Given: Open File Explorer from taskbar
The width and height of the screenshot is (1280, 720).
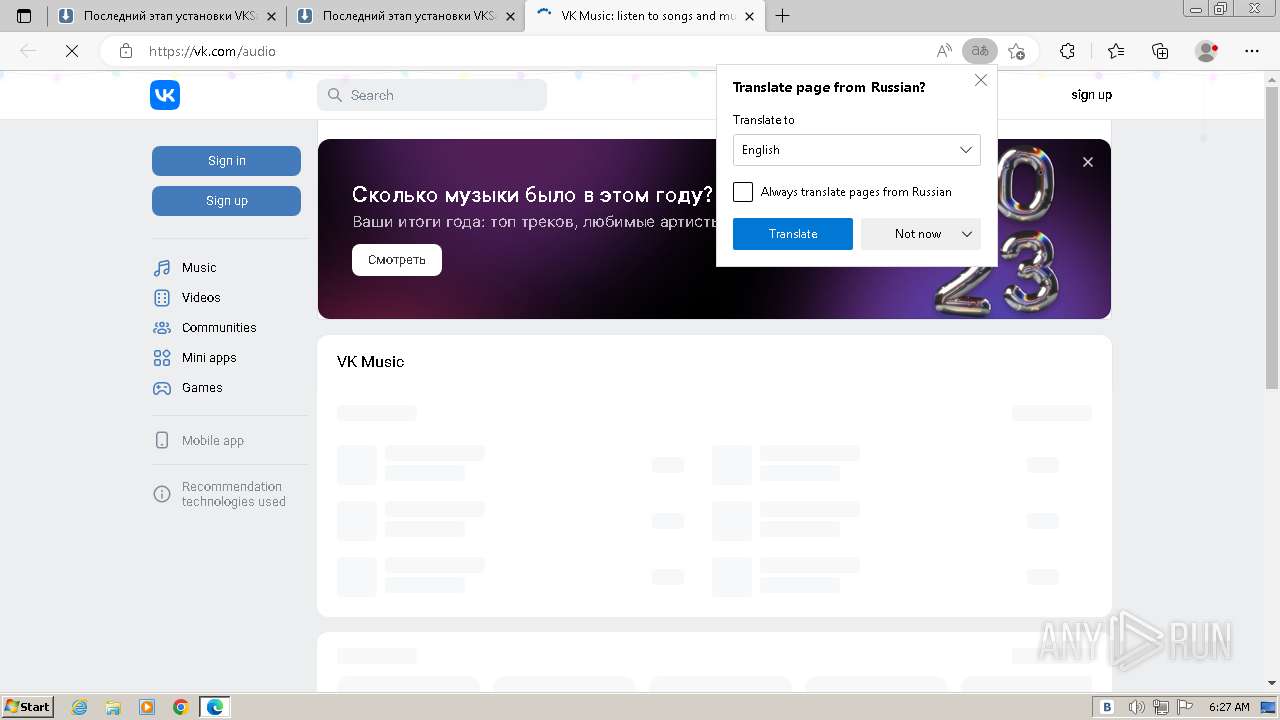Looking at the screenshot, I should 113,707.
